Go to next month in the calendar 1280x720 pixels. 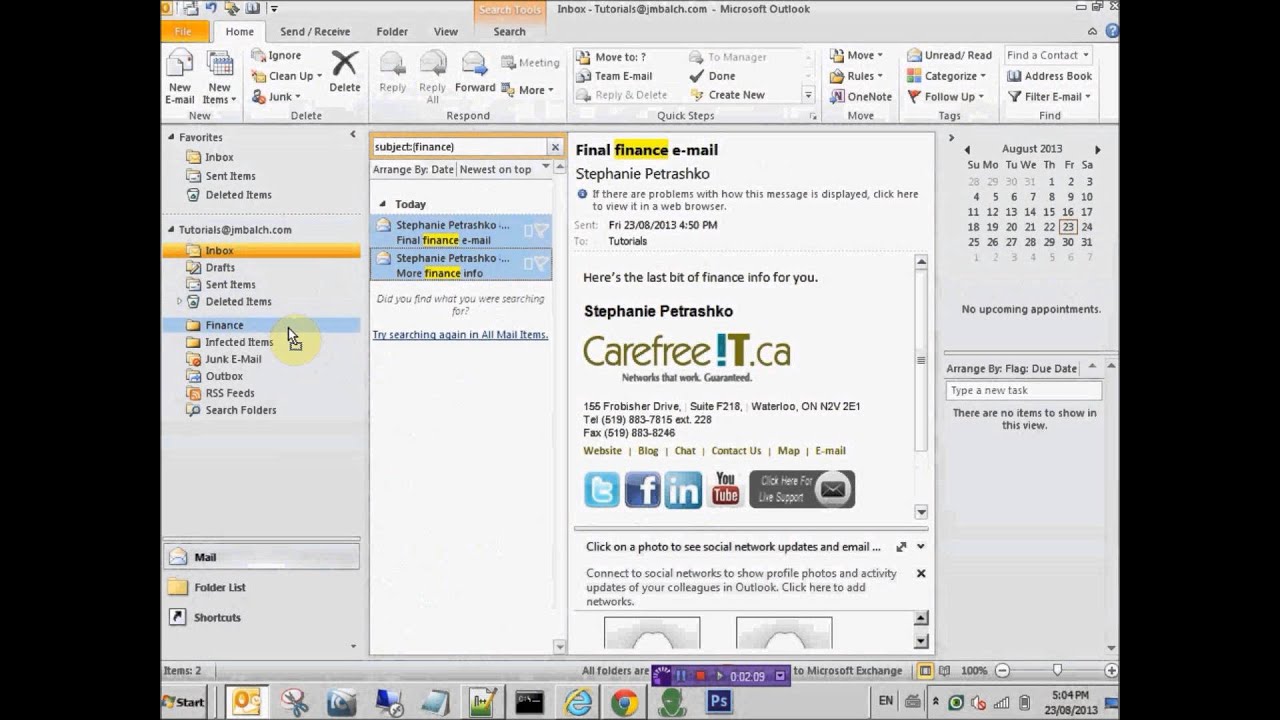point(1097,150)
